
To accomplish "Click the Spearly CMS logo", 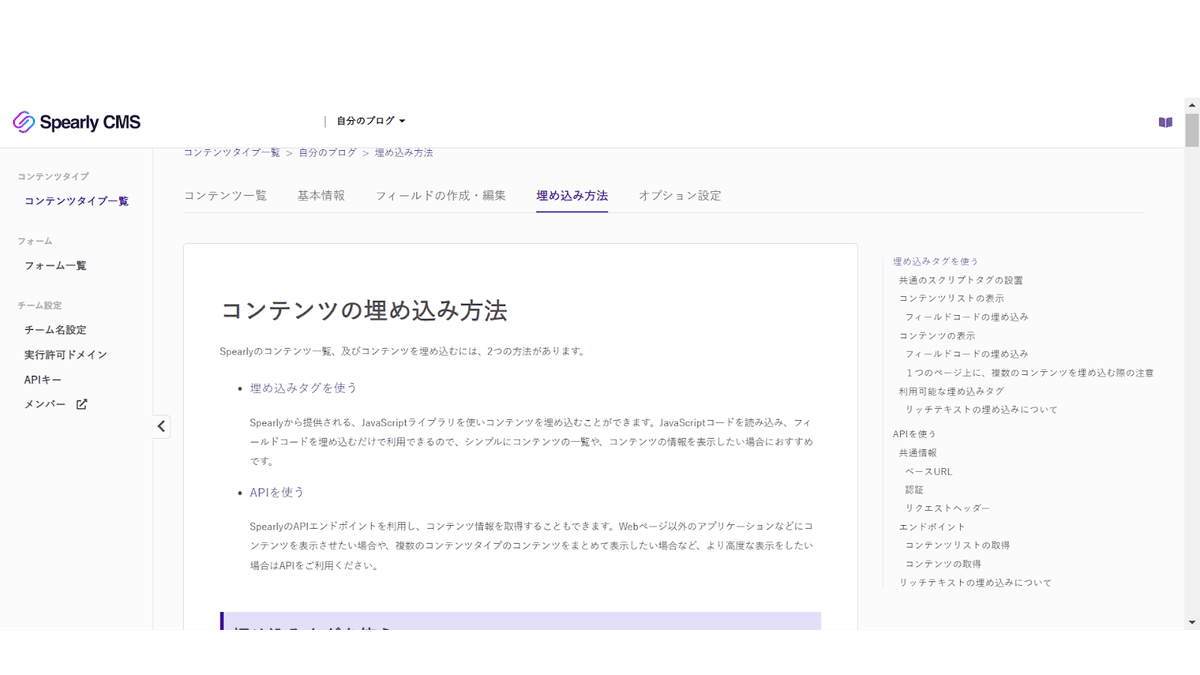I will [77, 122].
